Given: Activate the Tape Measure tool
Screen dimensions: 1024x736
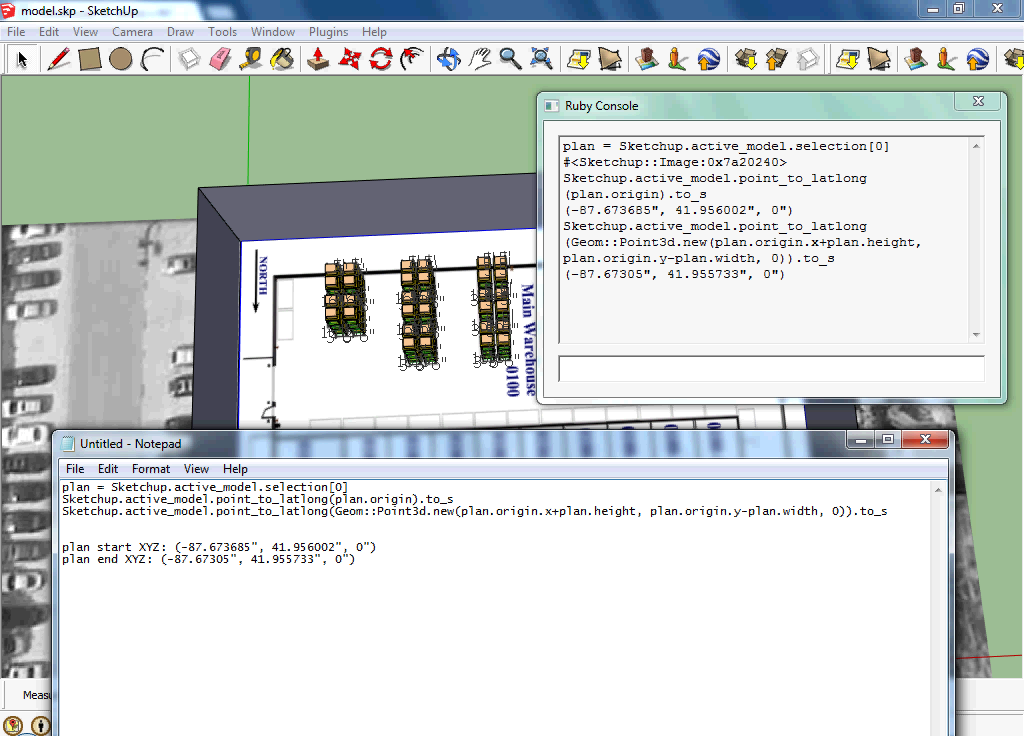Looking at the screenshot, I should [x=251, y=59].
